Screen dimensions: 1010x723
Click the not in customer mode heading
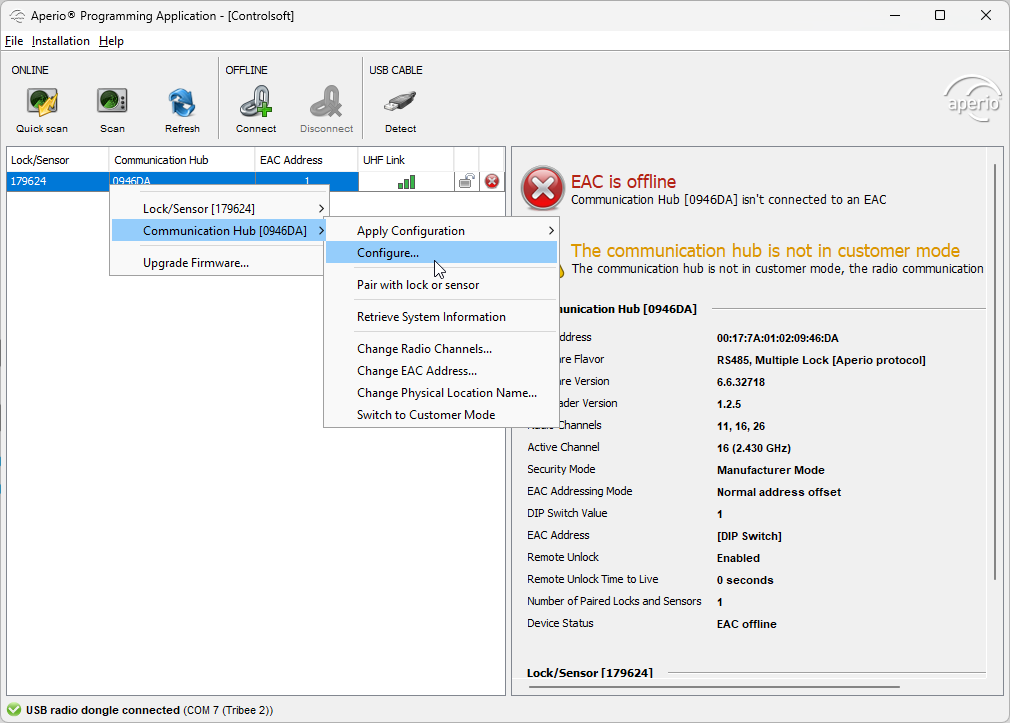765,251
